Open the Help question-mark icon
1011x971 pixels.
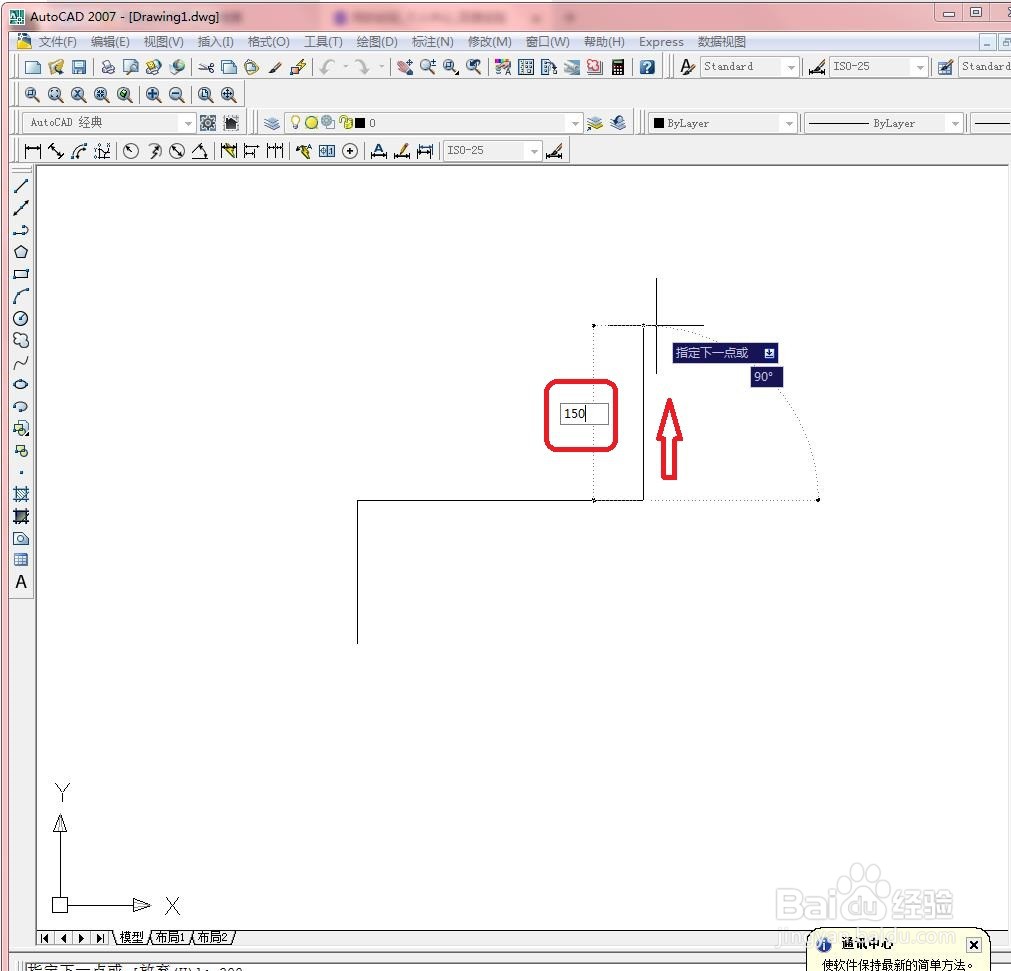[x=647, y=67]
